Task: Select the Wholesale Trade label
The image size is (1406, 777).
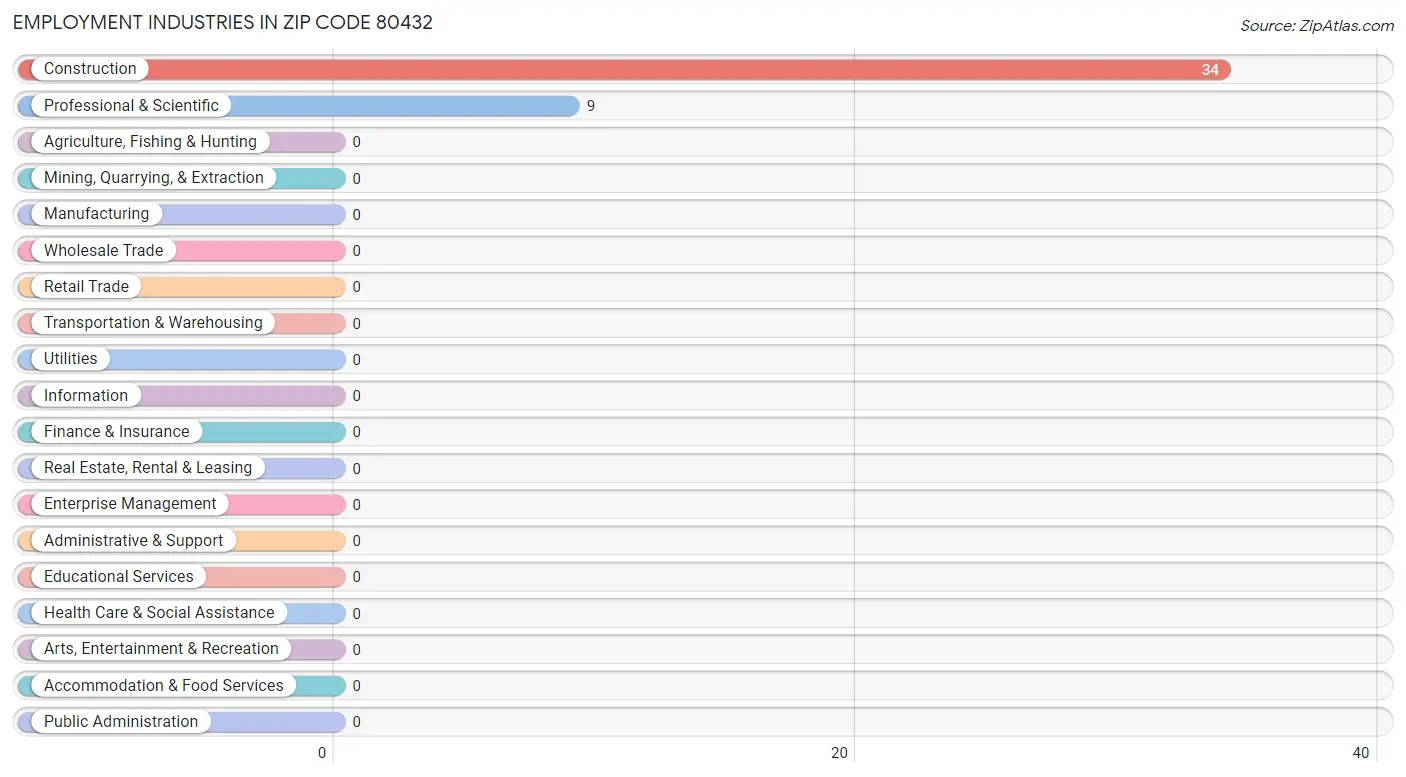Action: point(103,250)
